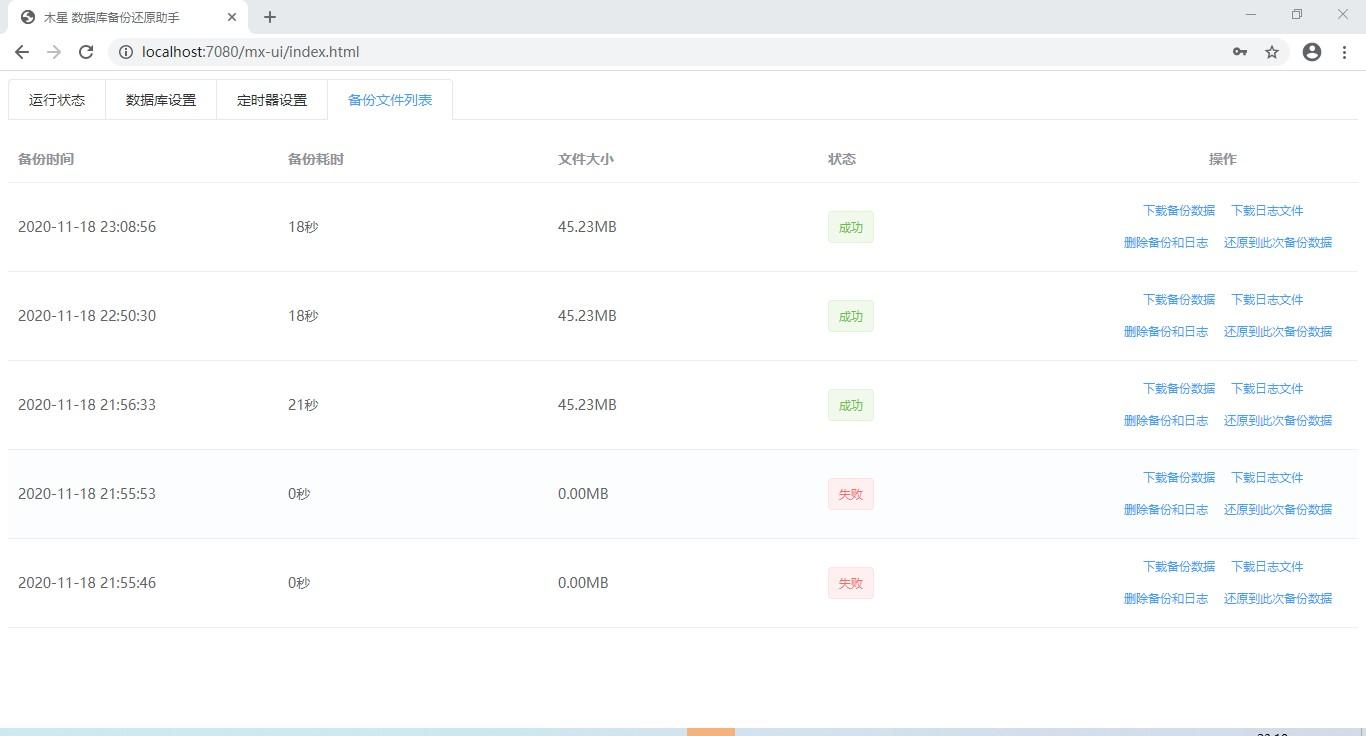This screenshot has width=1366, height=736.
Task: Click the 备份时间 column header
Action: pyautogui.click(x=46, y=159)
